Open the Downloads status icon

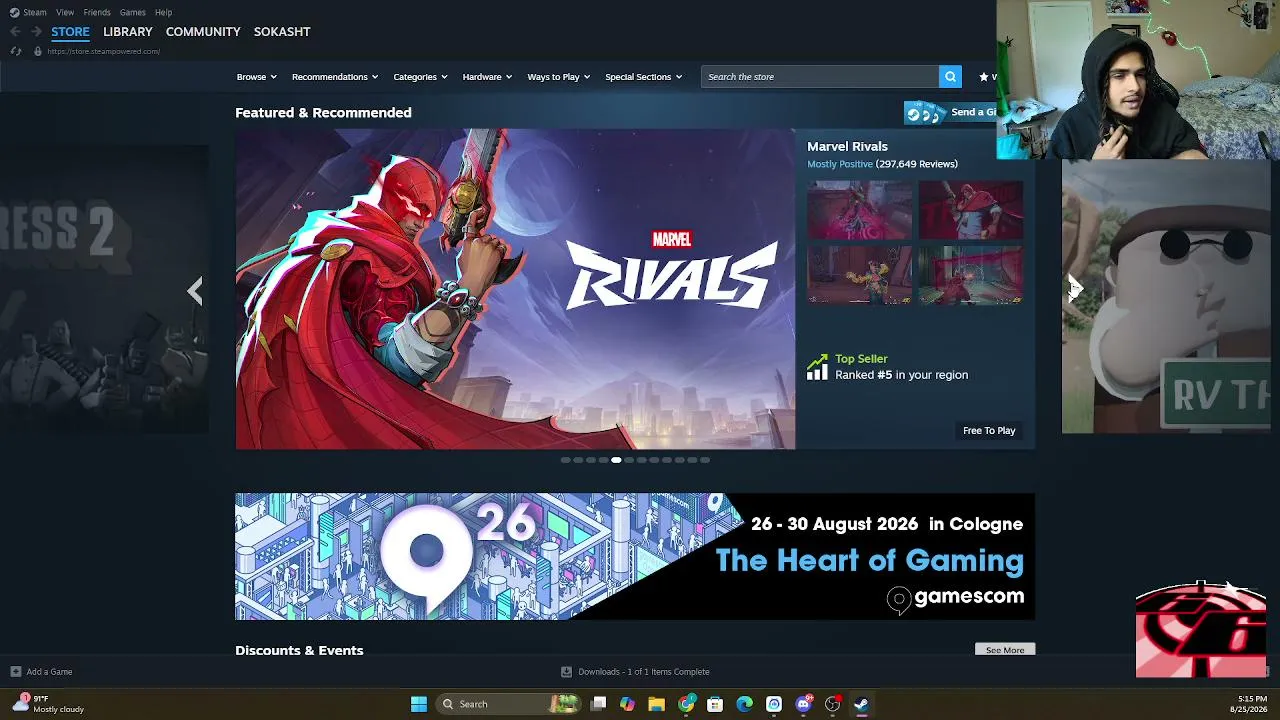pos(566,672)
